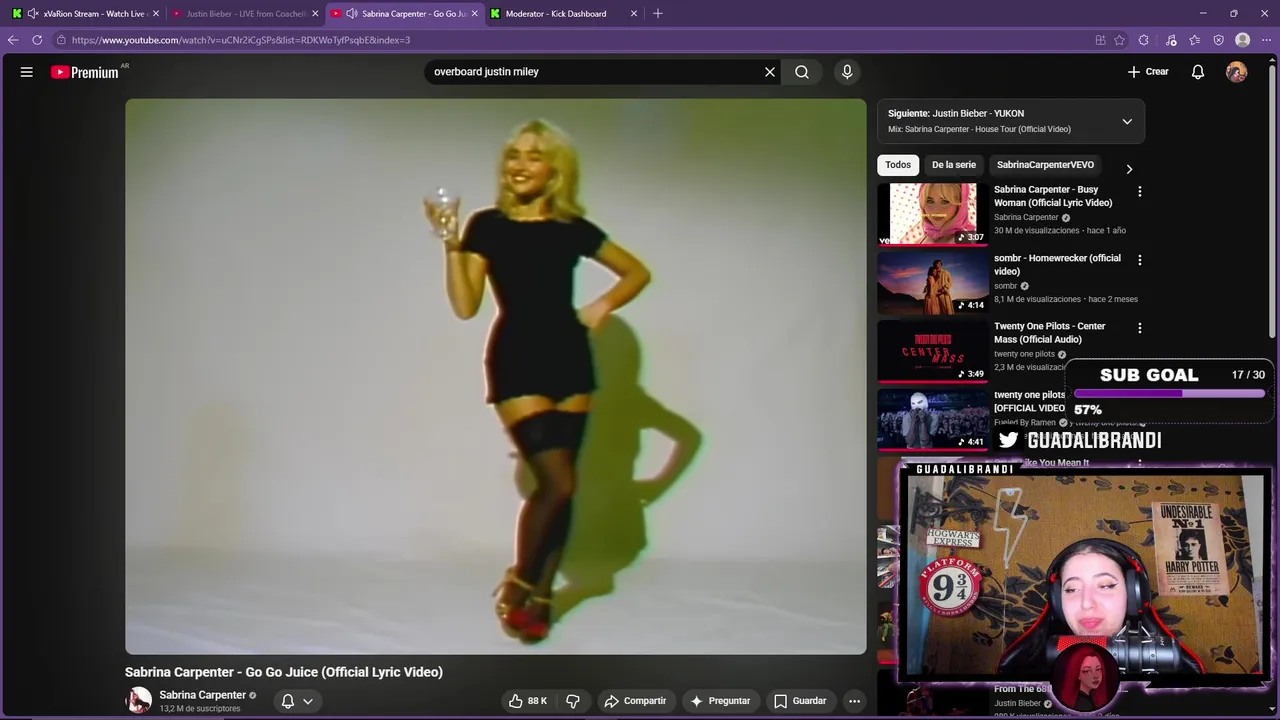
Task: Toggle channel notification bell setting
Action: click(297, 701)
